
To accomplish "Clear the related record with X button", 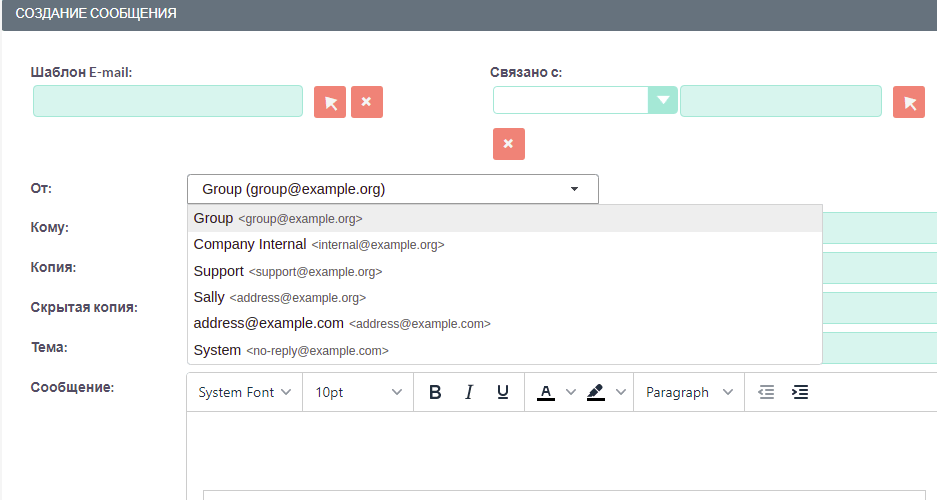I will [508, 144].
